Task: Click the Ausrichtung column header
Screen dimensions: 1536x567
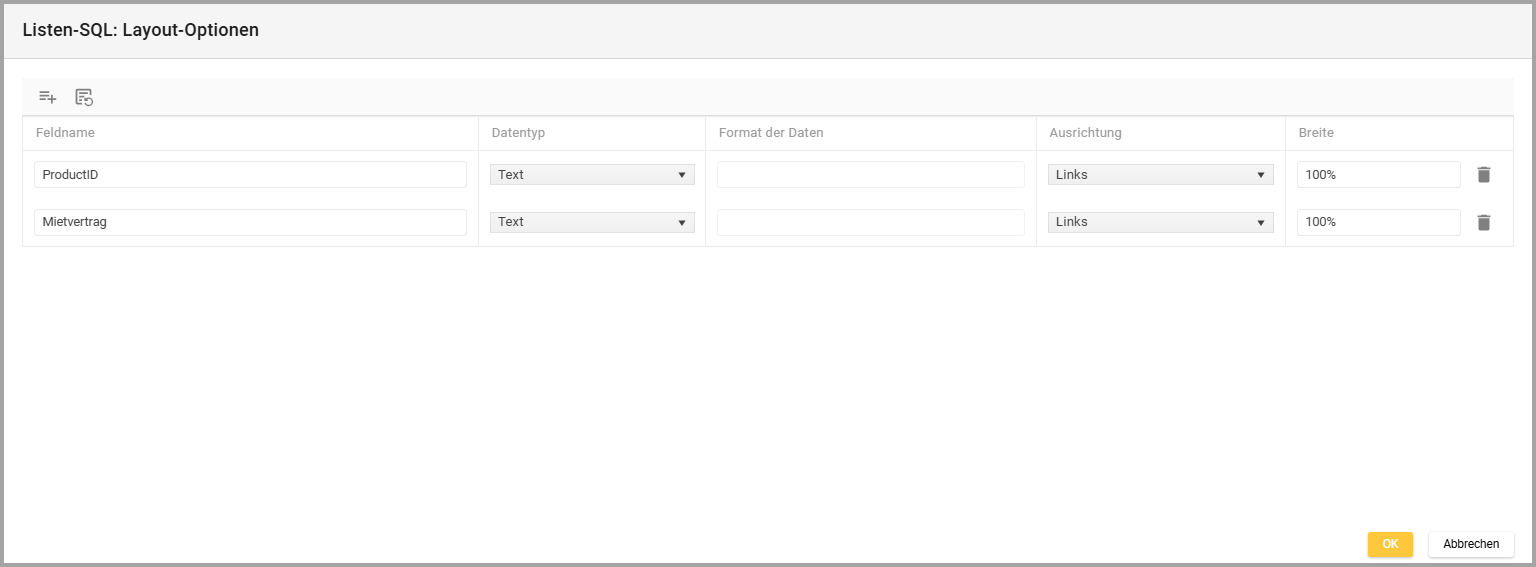Action: point(1085,133)
